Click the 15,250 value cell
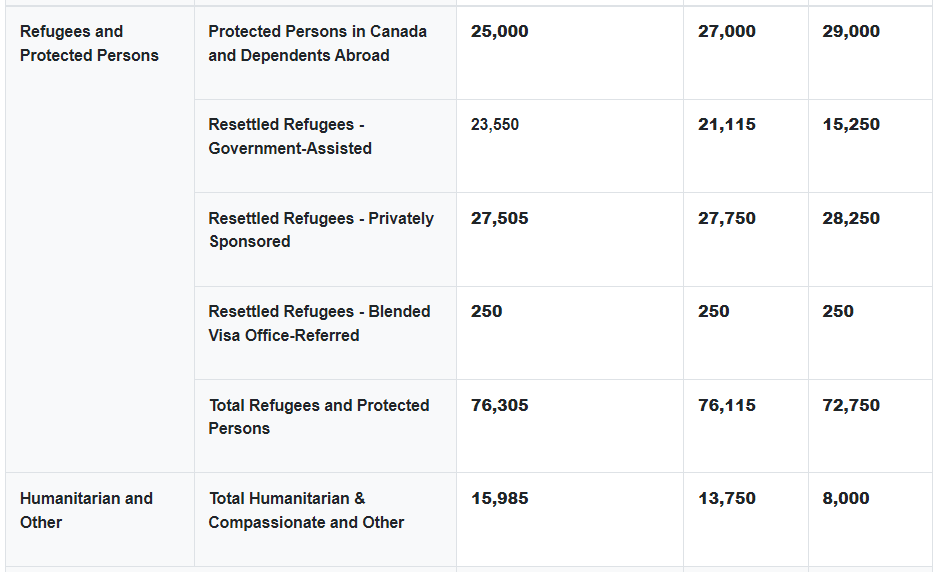This screenshot has width=938, height=572. click(x=851, y=125)
